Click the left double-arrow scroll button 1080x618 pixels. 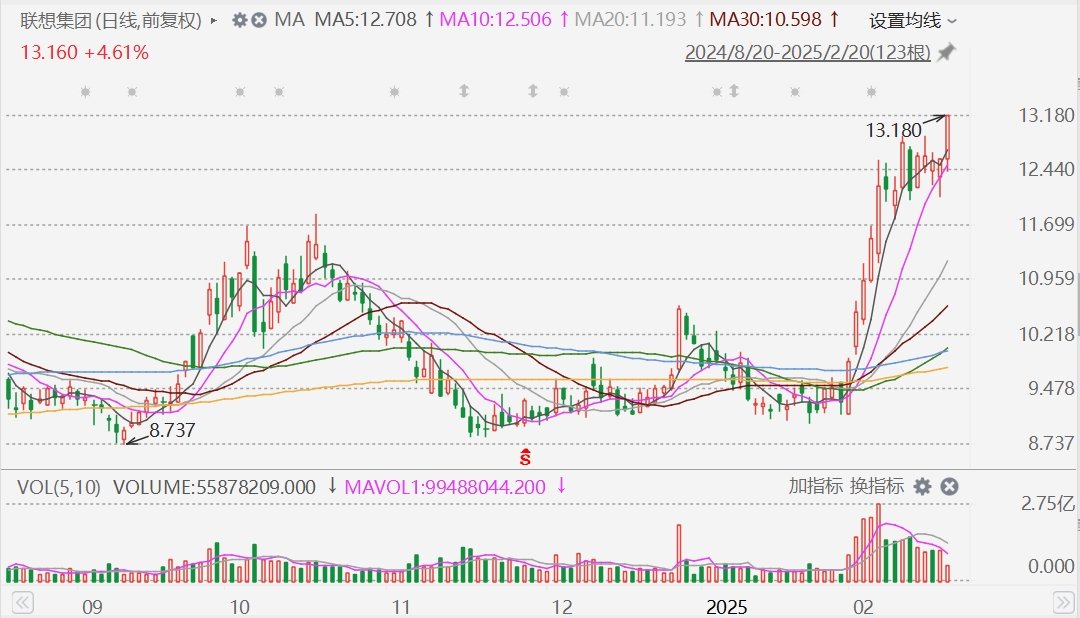coord(22,604)
